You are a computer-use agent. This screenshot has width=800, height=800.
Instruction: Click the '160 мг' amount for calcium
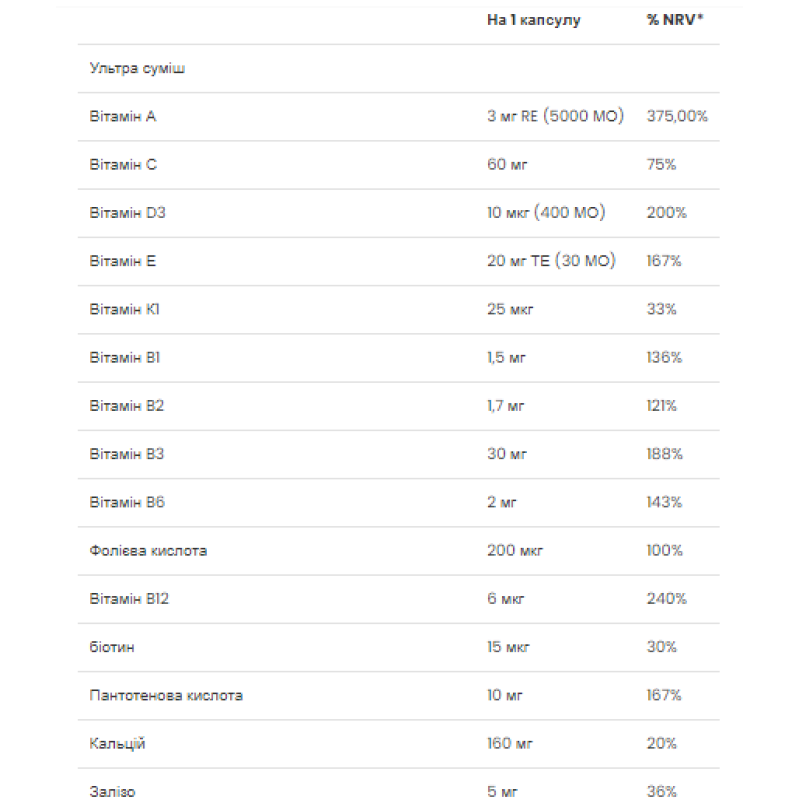pos(509,743)
